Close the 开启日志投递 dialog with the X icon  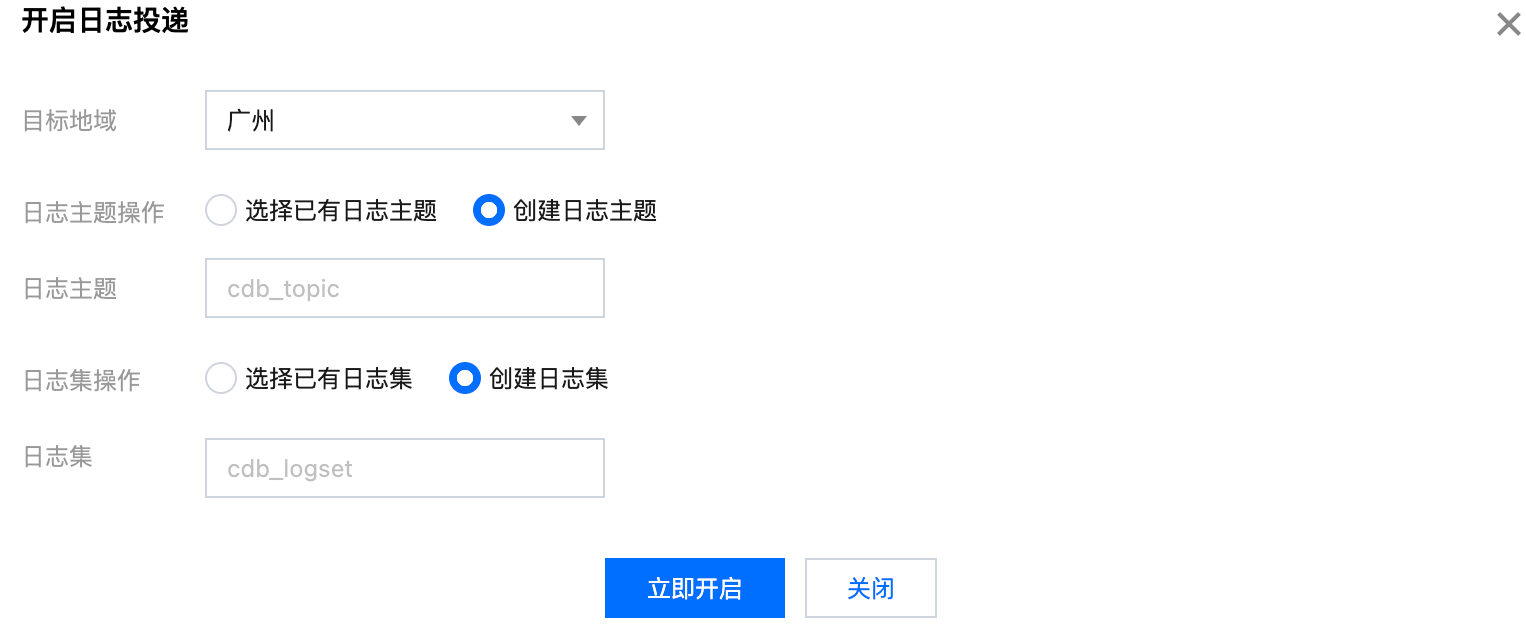[1508, 25]
